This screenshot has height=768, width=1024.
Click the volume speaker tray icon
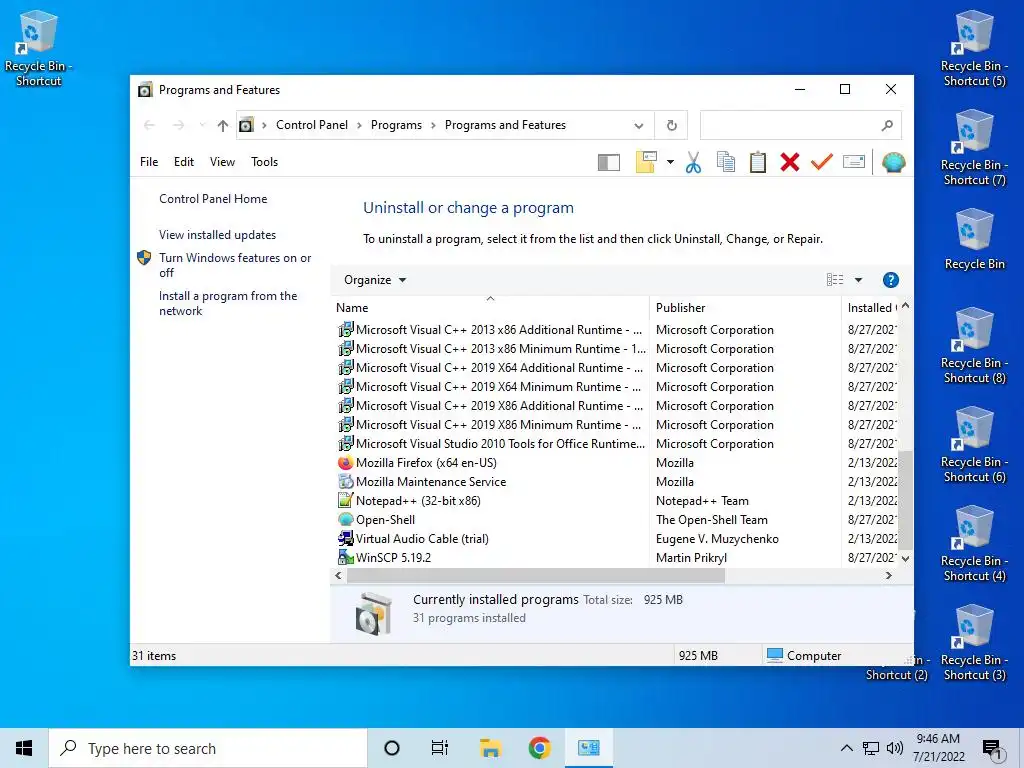coord(895,748)
